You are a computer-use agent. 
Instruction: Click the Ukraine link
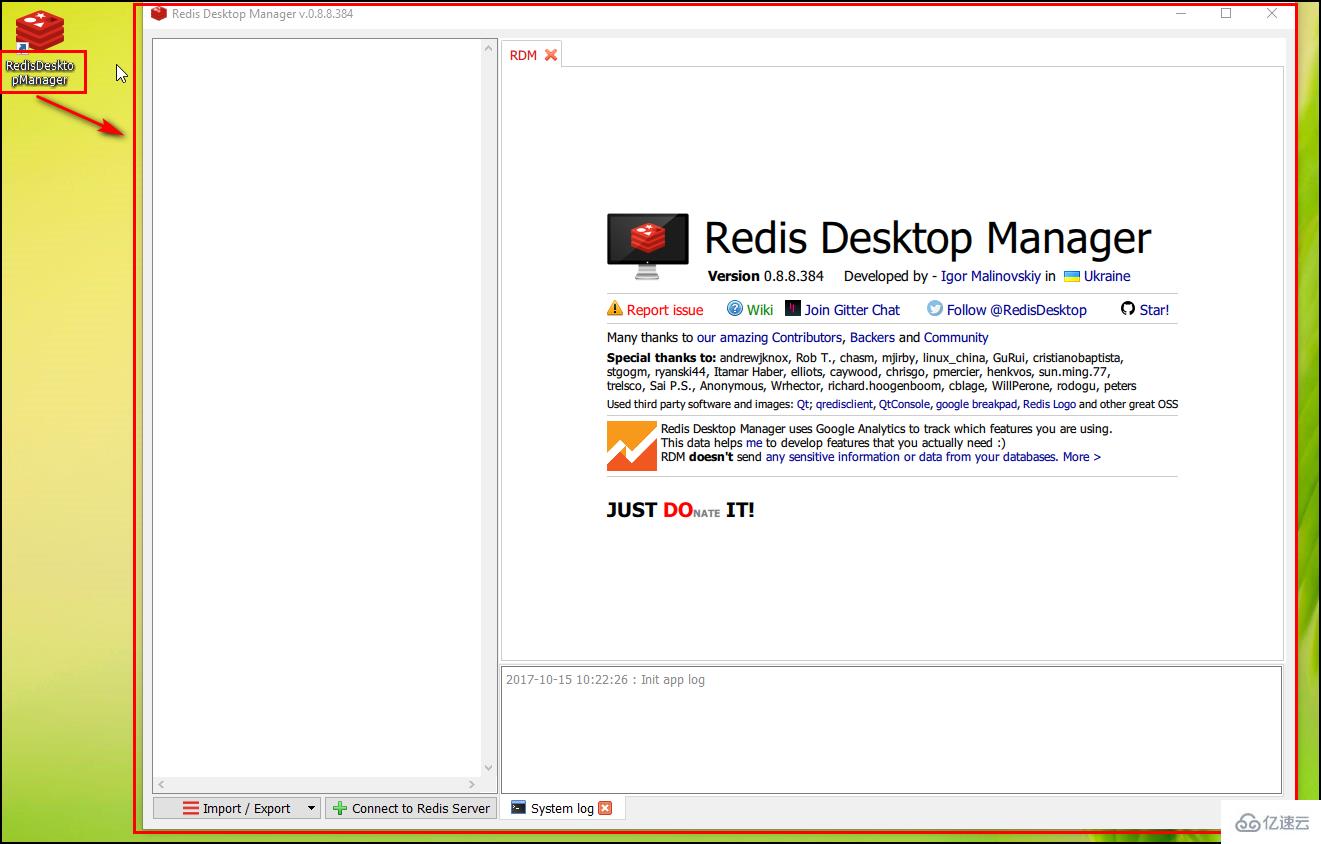(x=1107, y=276)
